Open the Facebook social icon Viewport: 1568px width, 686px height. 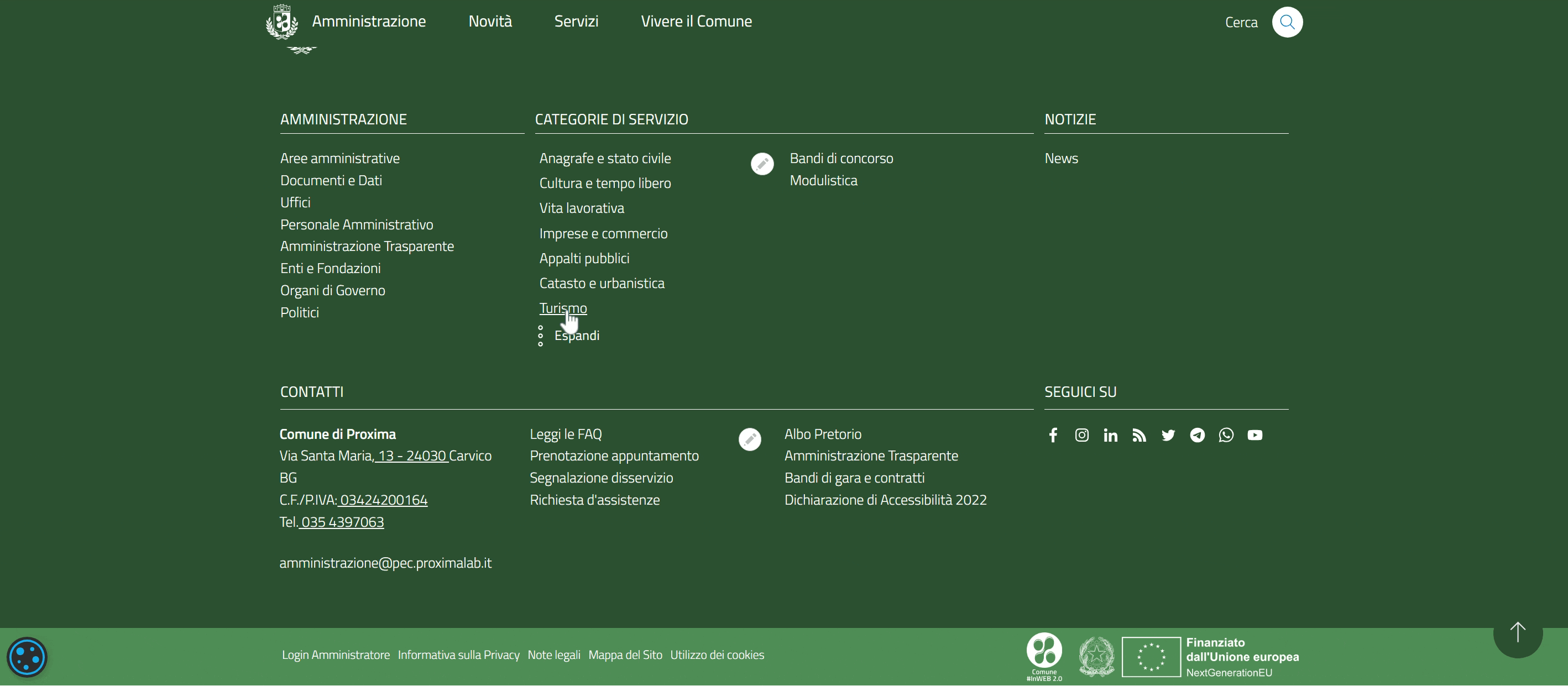point(1053,435)
